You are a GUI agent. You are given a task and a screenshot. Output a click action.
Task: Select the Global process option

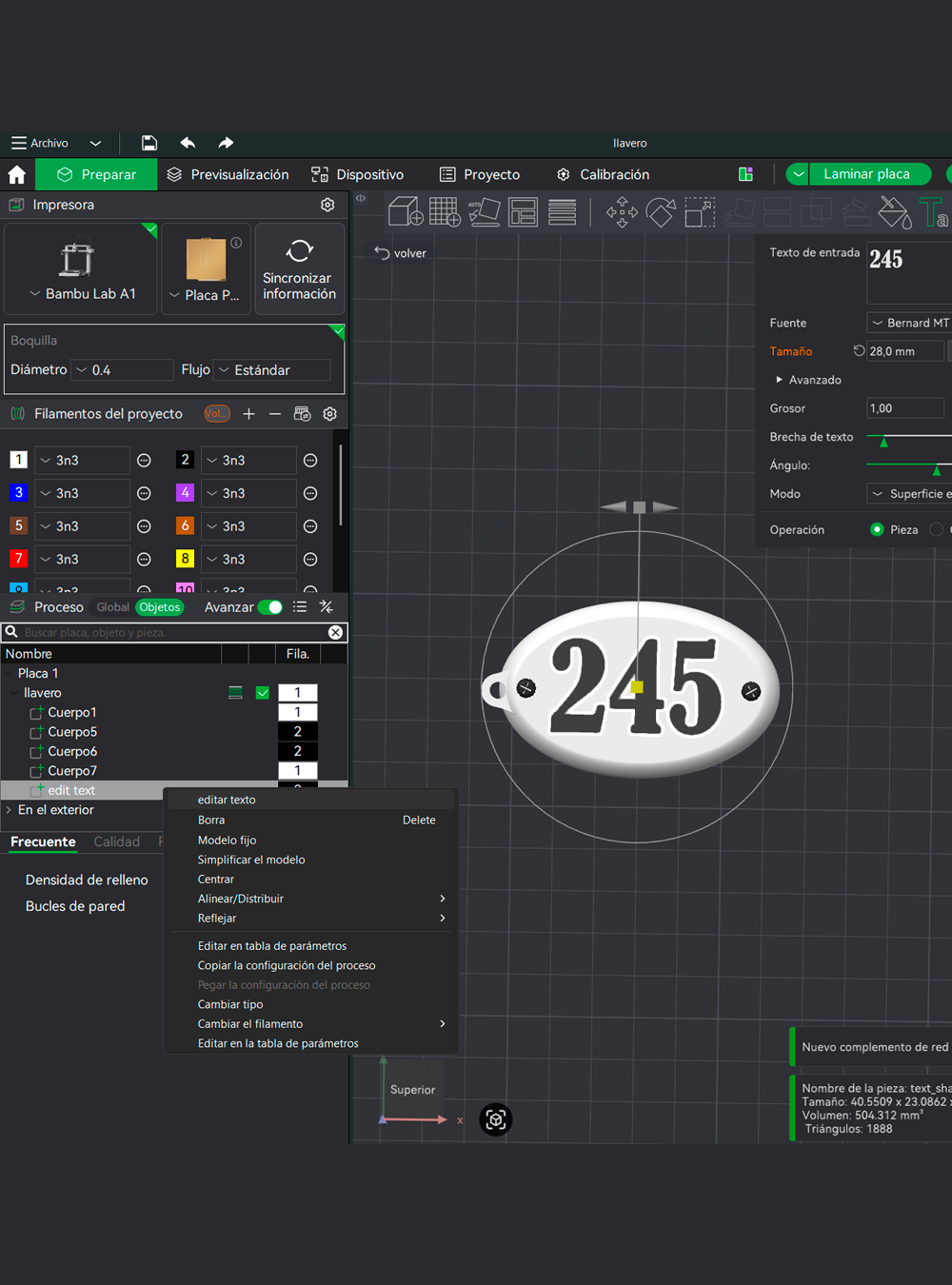pyautogui.click(x=112, y=607)
